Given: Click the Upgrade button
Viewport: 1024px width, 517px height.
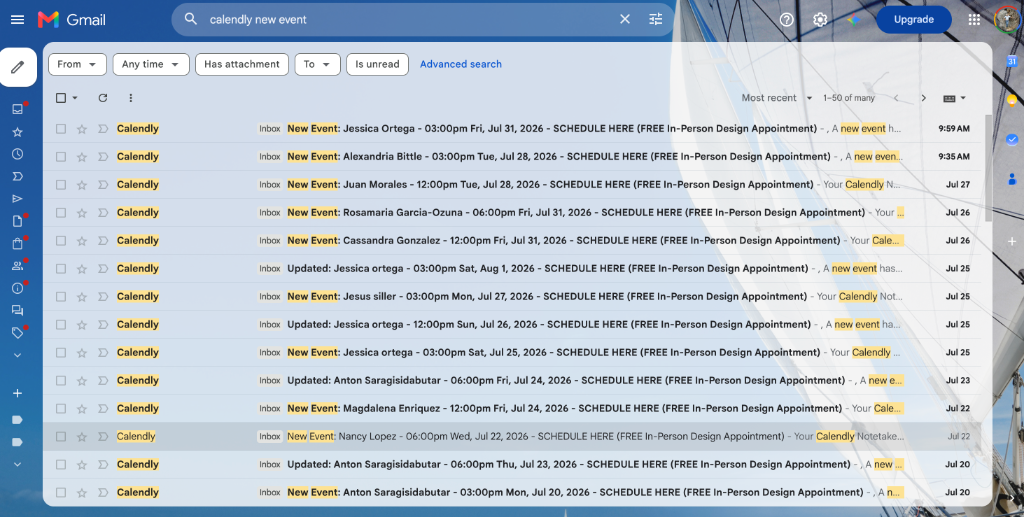Looking at the screenshot, I should [x=914, y=20].
